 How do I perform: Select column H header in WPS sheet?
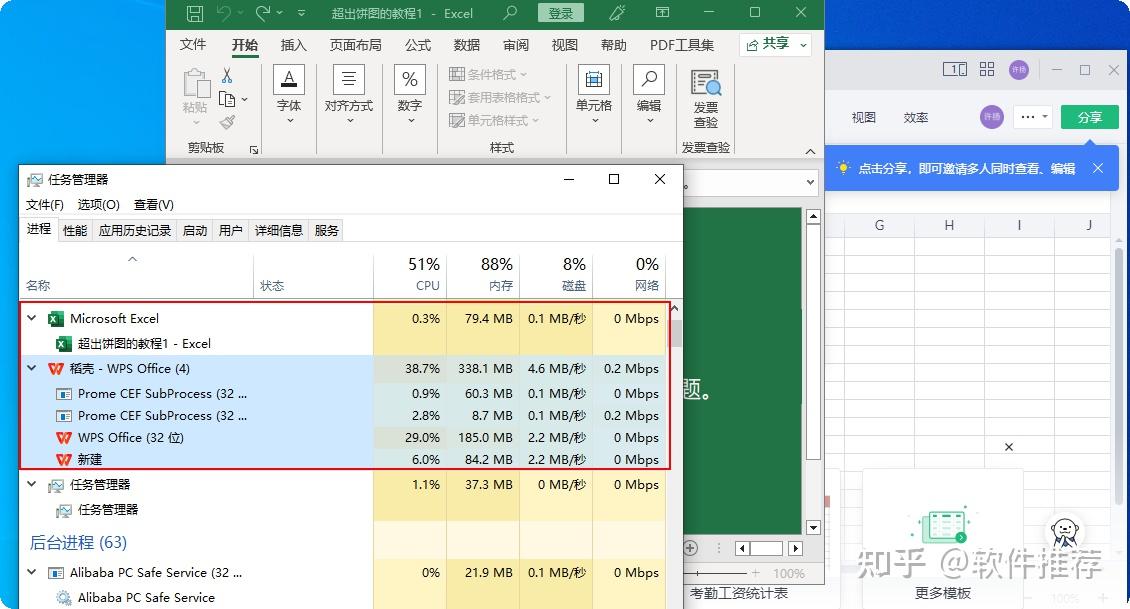(949, 226)
